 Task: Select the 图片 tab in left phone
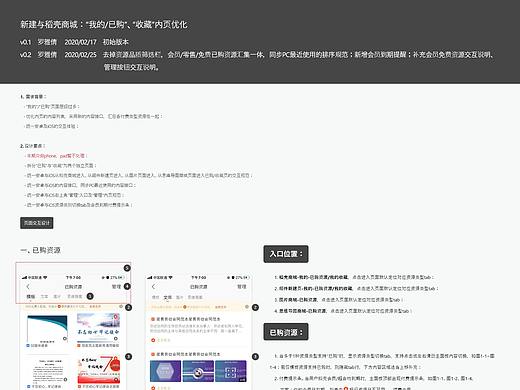(x=57, y=296)
